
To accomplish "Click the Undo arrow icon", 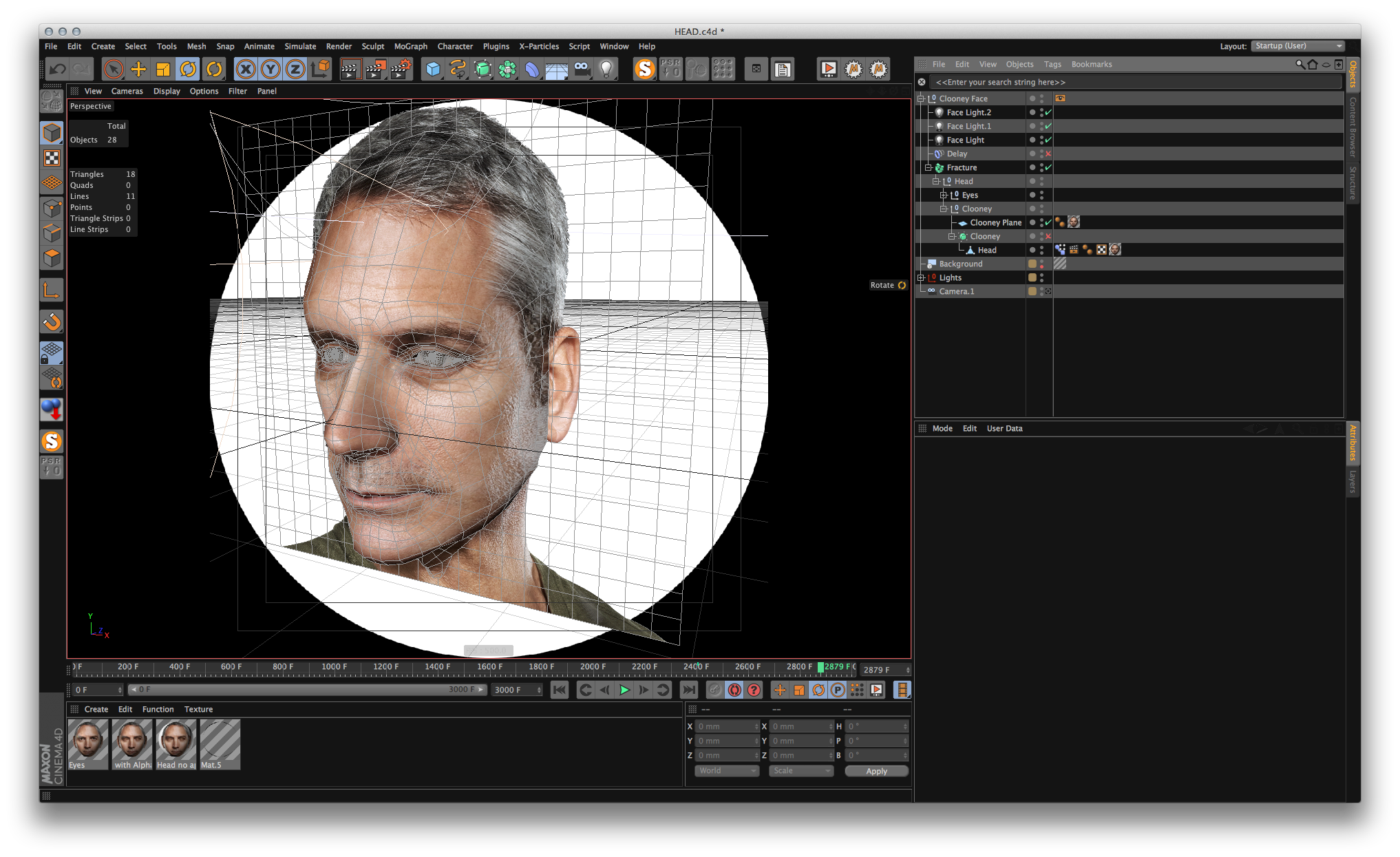I will click(58, 69).
